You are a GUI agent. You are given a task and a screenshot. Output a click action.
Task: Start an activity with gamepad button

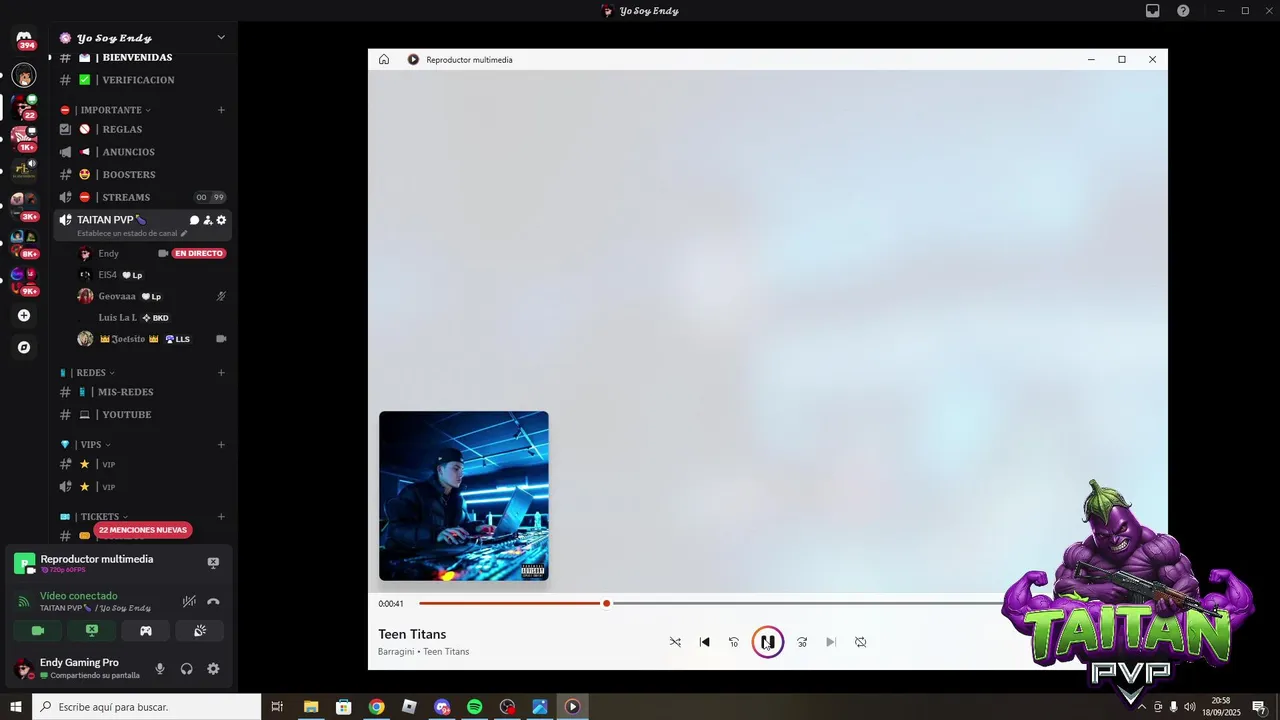pyautogui.click(x=146, y=631)
